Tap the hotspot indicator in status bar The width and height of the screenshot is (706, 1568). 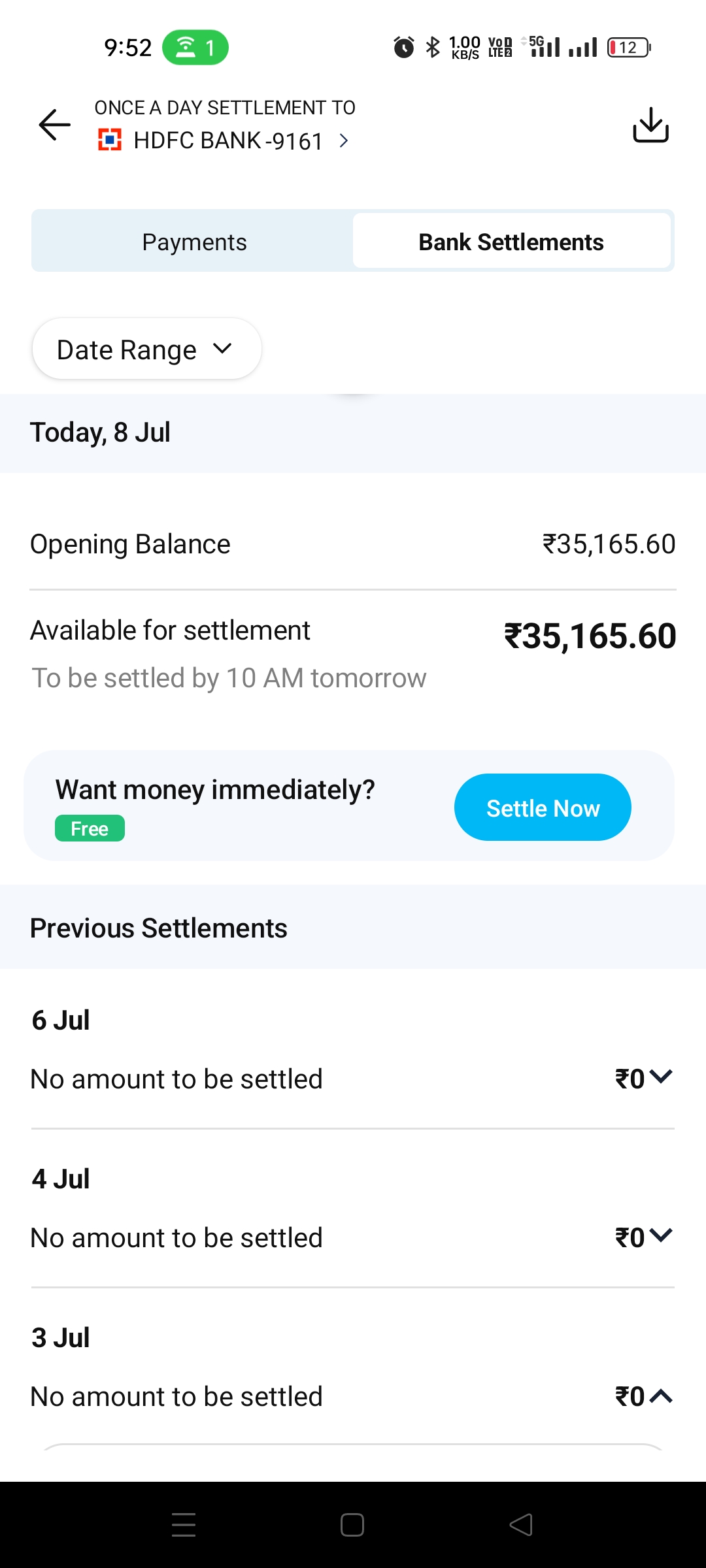(x=195, y=48)
